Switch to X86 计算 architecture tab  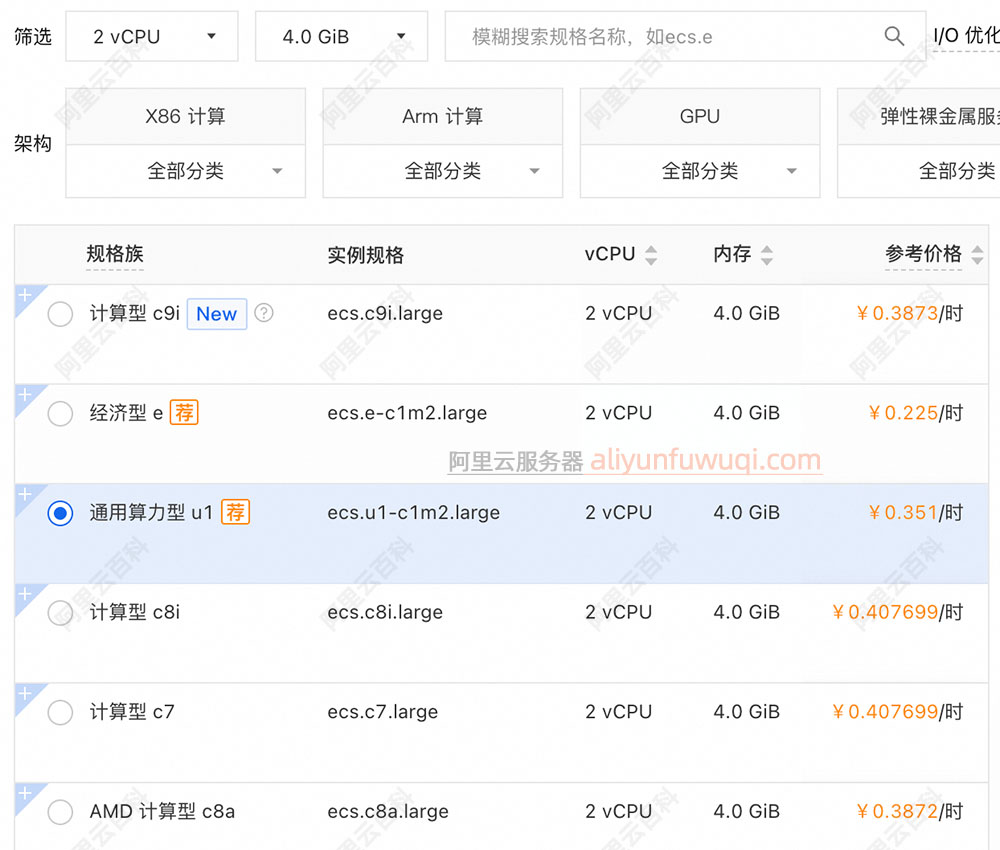pos(186,116)
